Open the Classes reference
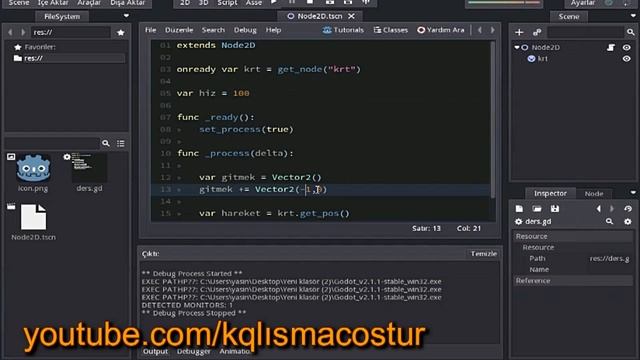 click(x=391, y=30)
